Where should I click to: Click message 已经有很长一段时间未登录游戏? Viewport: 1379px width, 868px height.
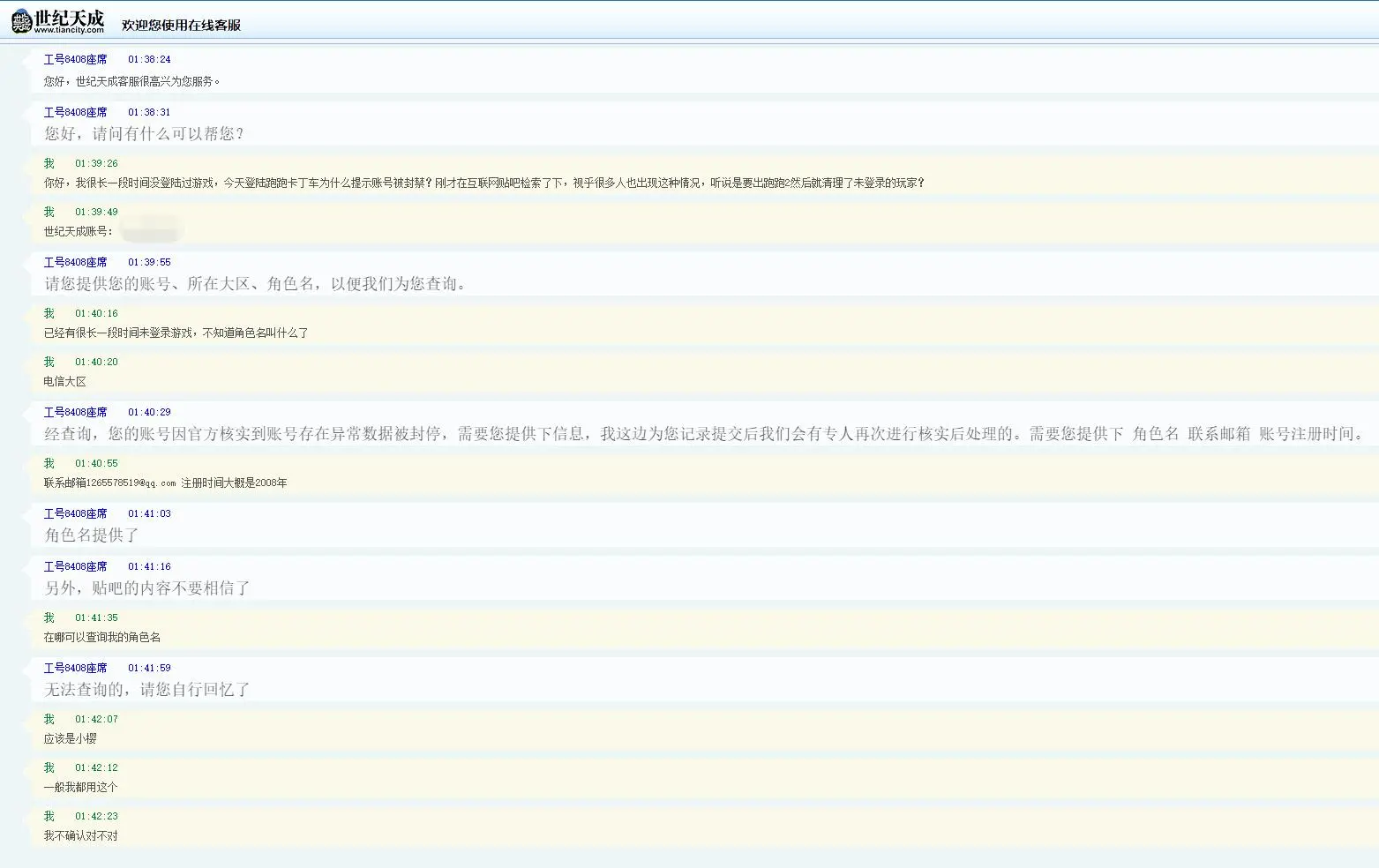coord(176,333)
